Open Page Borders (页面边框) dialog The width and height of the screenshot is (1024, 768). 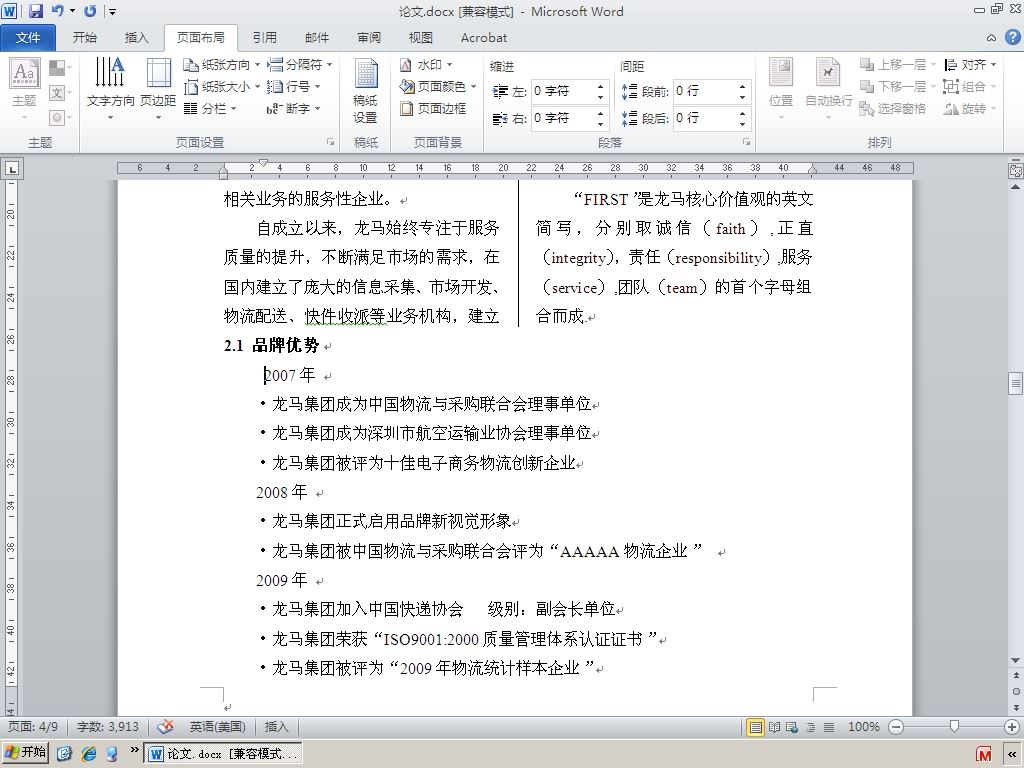433,108
